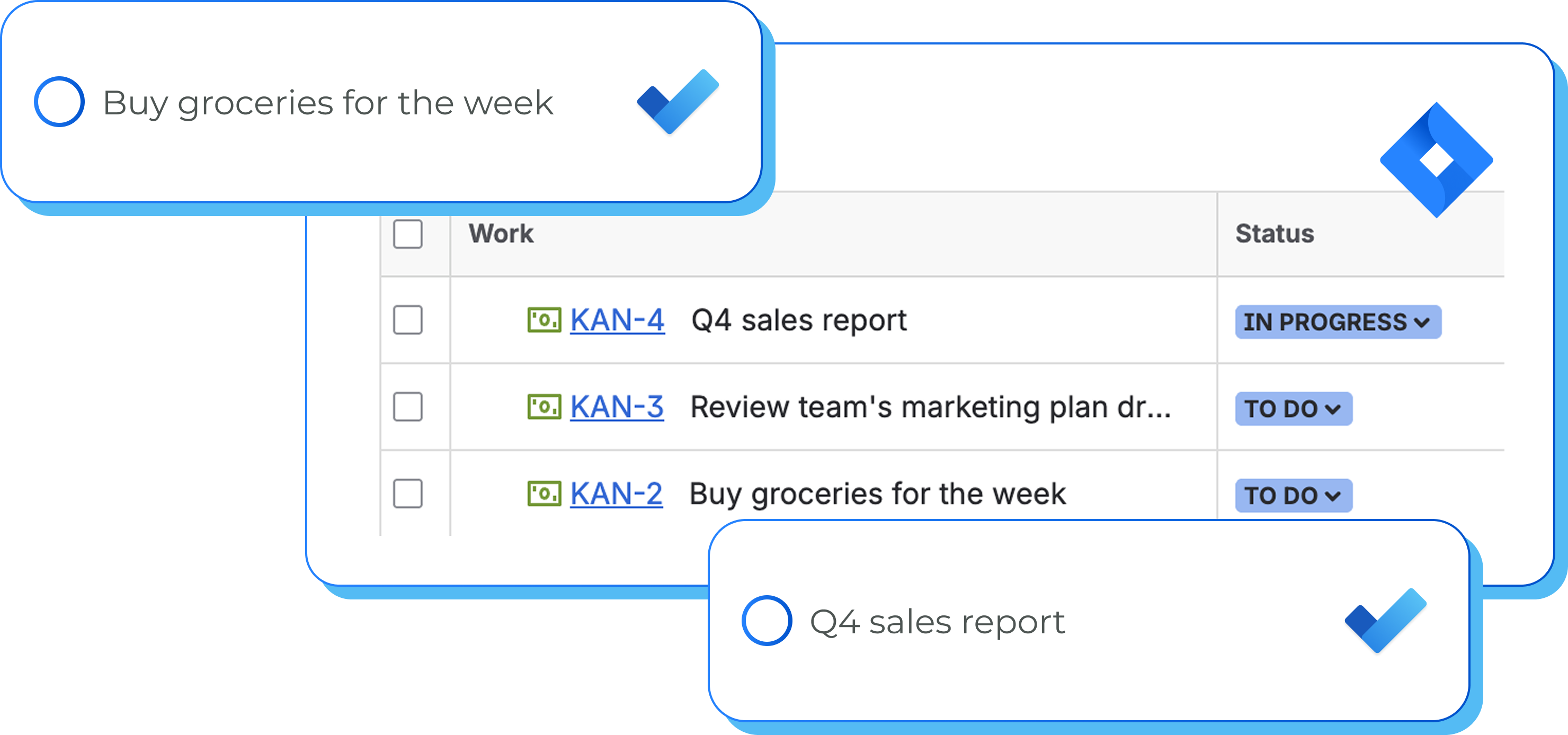Open the IN PROGRESS status dropdown for KAN-4
This screenshot has width=1568, height=735.
tap(1338, 322)
